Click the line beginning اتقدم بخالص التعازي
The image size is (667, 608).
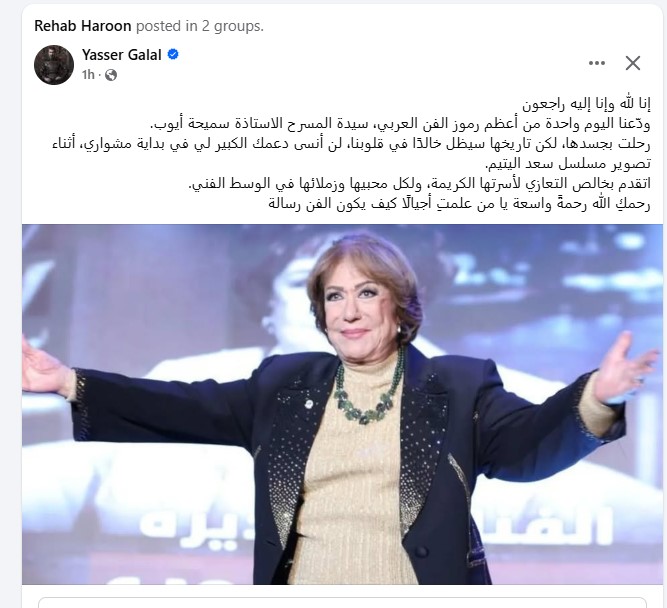point(419,183)
